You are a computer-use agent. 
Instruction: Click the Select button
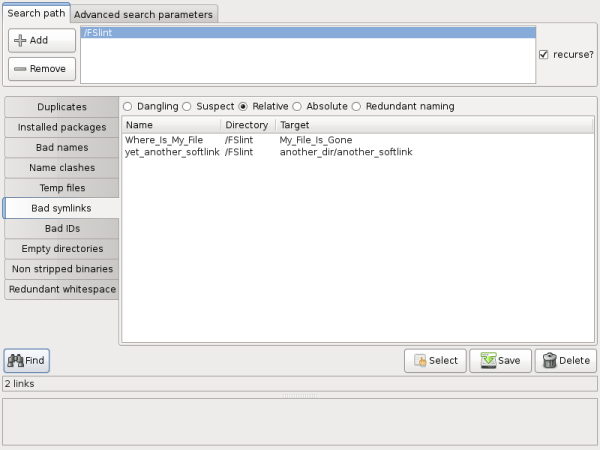(435, 361)
